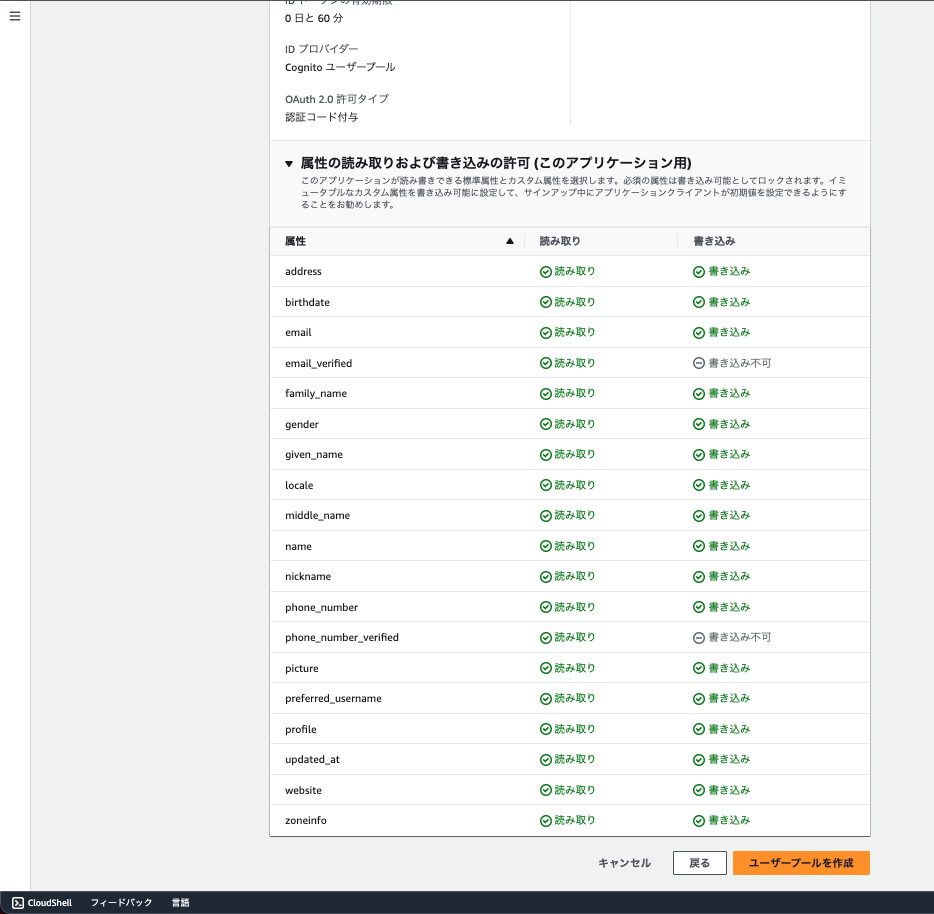Select the address attribute name
Screen dimensions: 934x914
[x=303, y=271]
